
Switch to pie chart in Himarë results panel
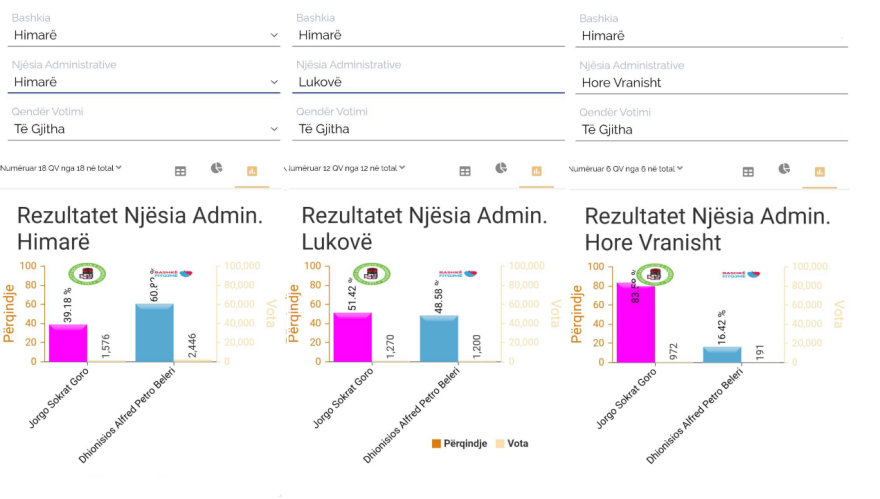[x=216, y=168]
